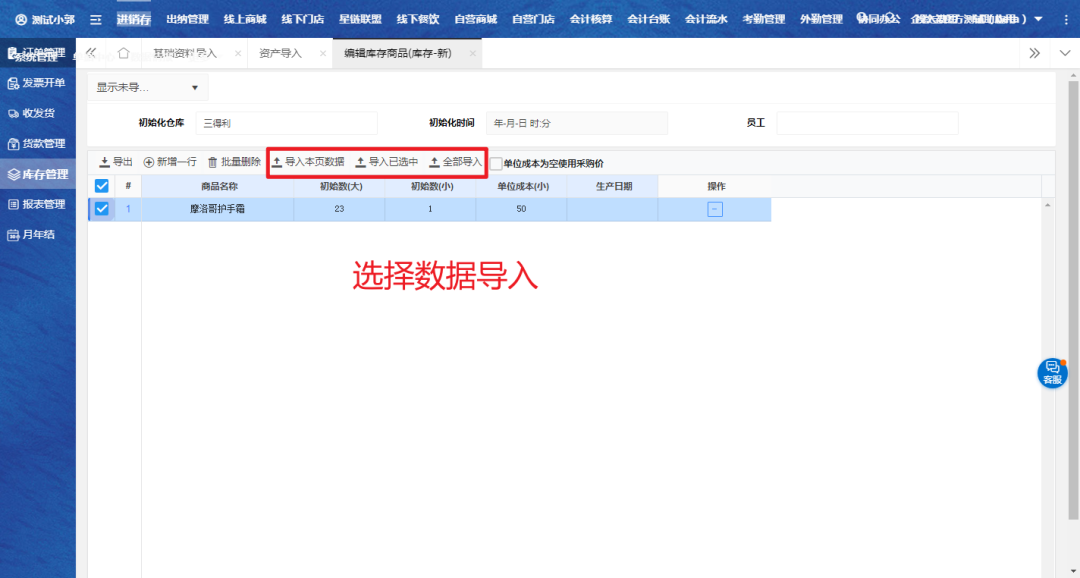Enable 单位成本为空使用采购价 checkbox

(496, 163)
